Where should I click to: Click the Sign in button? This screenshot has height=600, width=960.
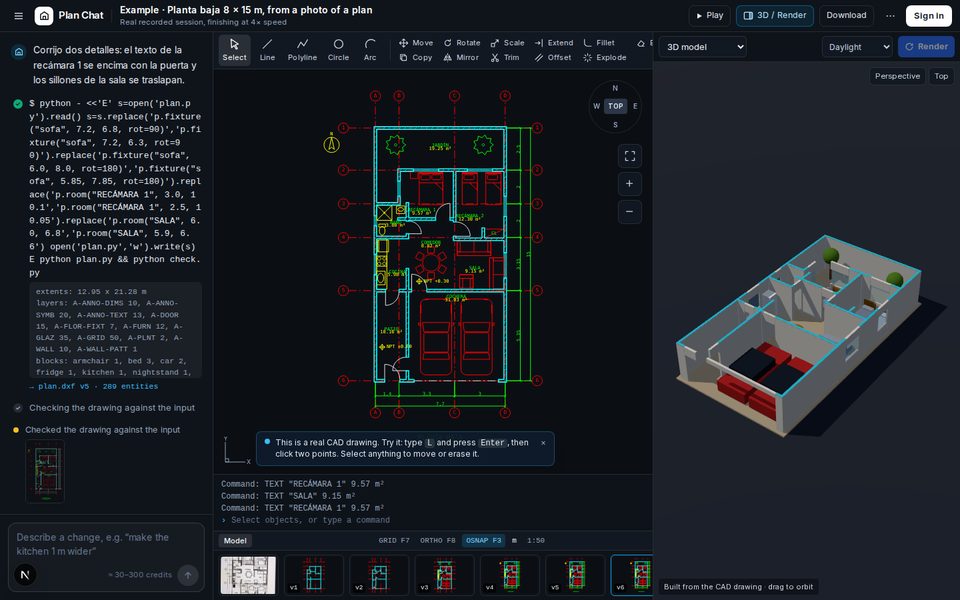point(928,16)
